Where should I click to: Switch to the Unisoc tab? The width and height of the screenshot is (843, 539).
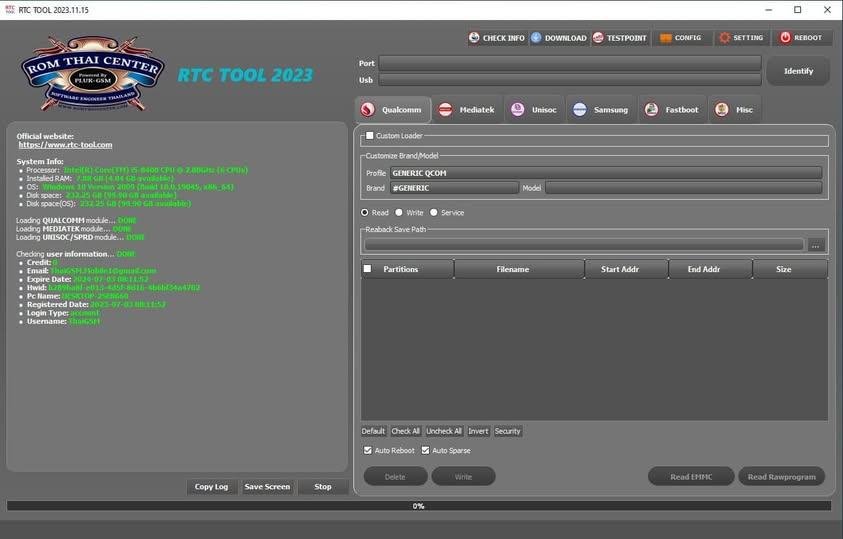pyautogui.click(x=534, y=110)
